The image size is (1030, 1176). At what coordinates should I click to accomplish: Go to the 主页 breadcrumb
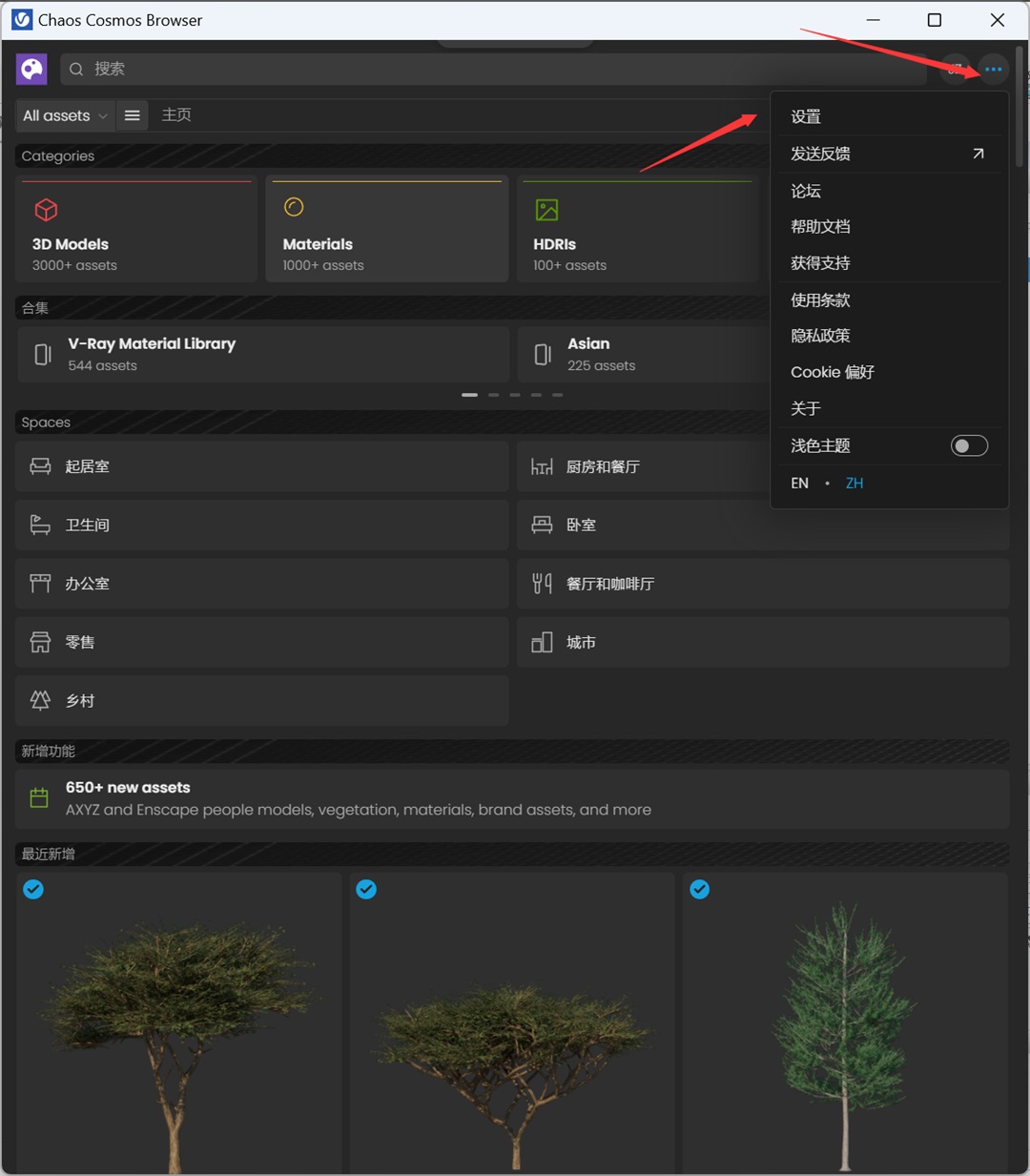pos(176,114)
